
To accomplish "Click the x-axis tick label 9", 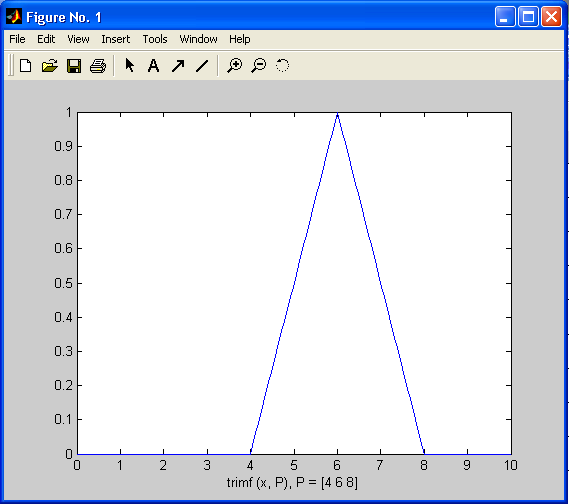I will [467, 465].
